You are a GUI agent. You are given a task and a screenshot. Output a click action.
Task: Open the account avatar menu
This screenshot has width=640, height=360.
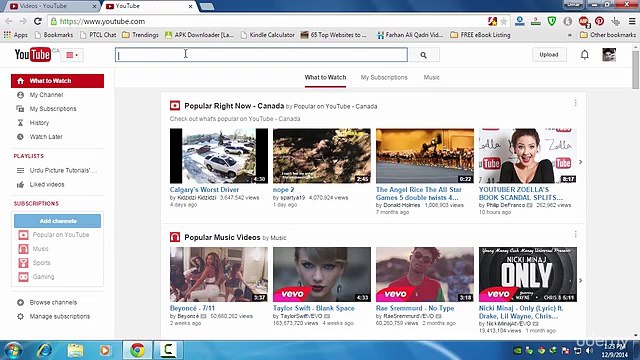(x=609, y=55)
